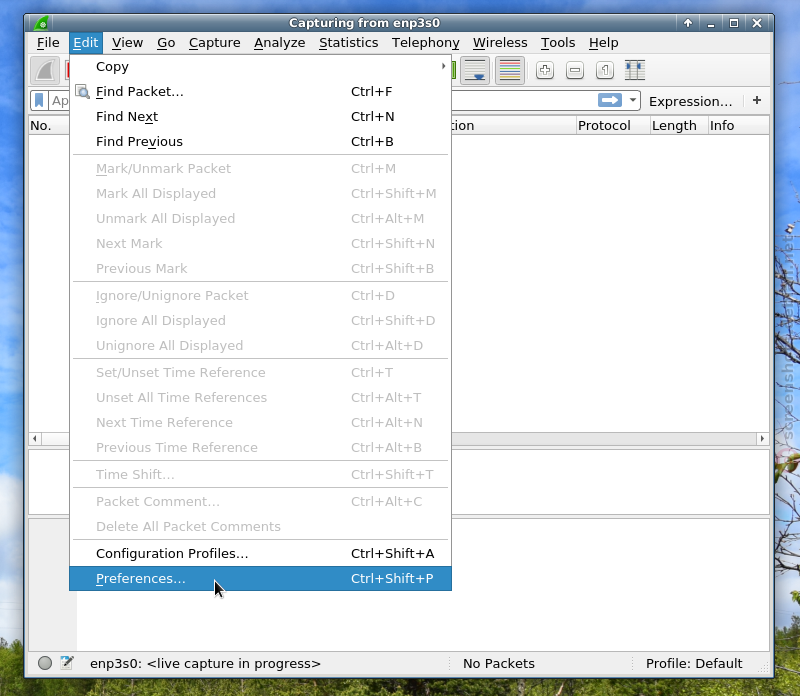
Task: Open the Go menu
Action: point(166,43)
